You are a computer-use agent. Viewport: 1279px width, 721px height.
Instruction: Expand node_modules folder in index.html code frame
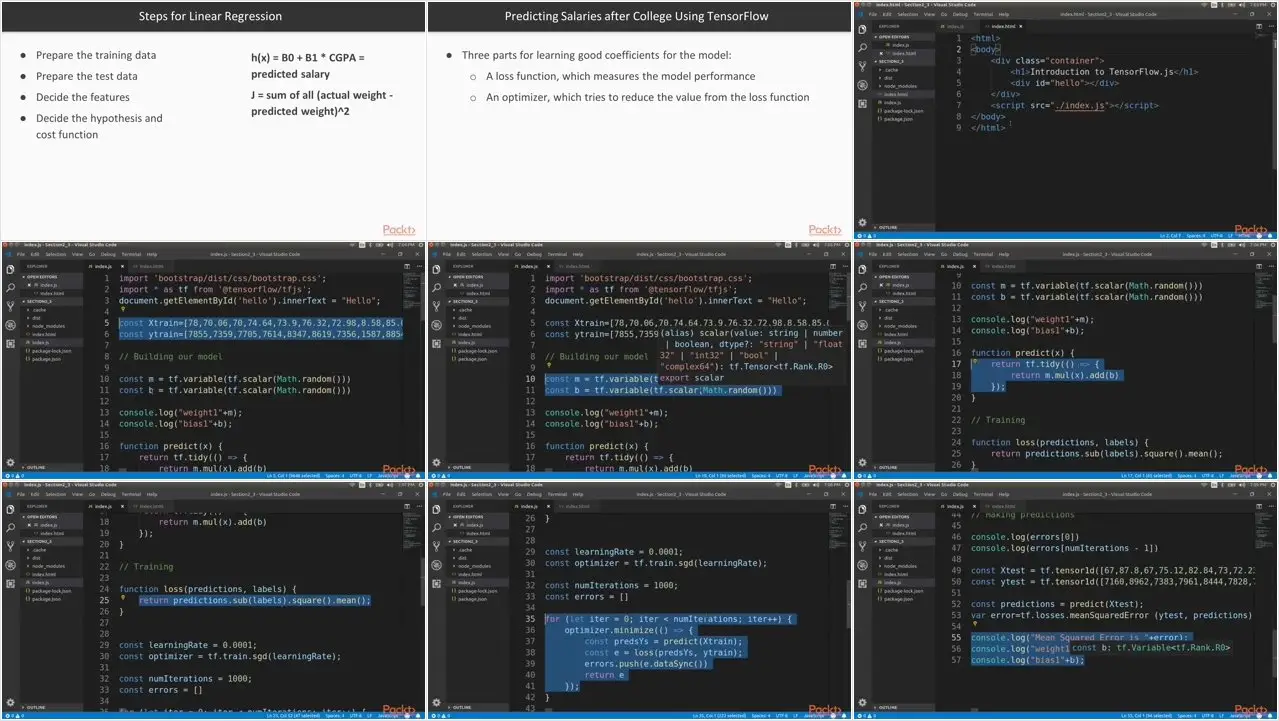tap(901, 86)
